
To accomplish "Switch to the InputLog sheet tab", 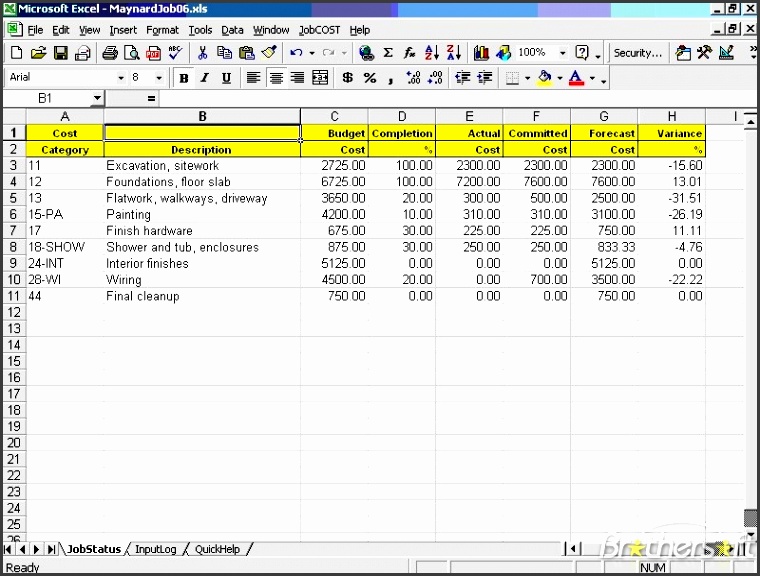I will [156, 549].
